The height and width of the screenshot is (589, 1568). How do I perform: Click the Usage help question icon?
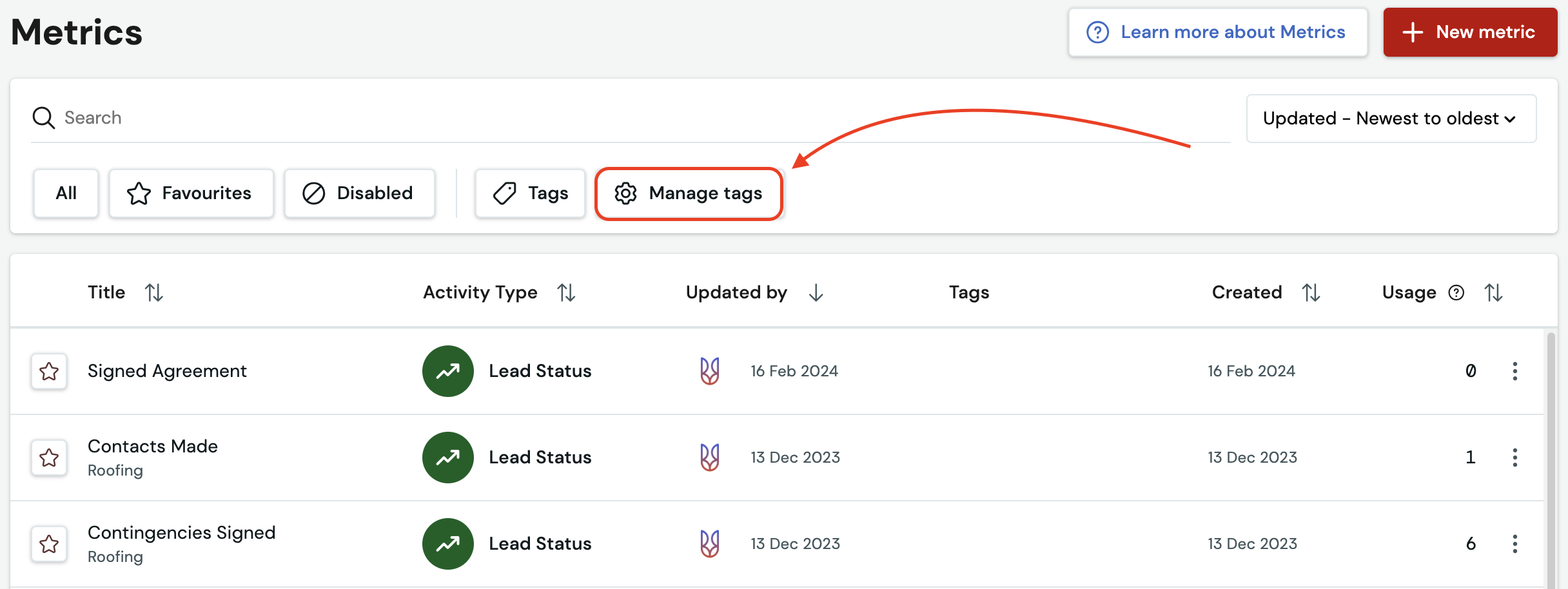click(1456, 293)
